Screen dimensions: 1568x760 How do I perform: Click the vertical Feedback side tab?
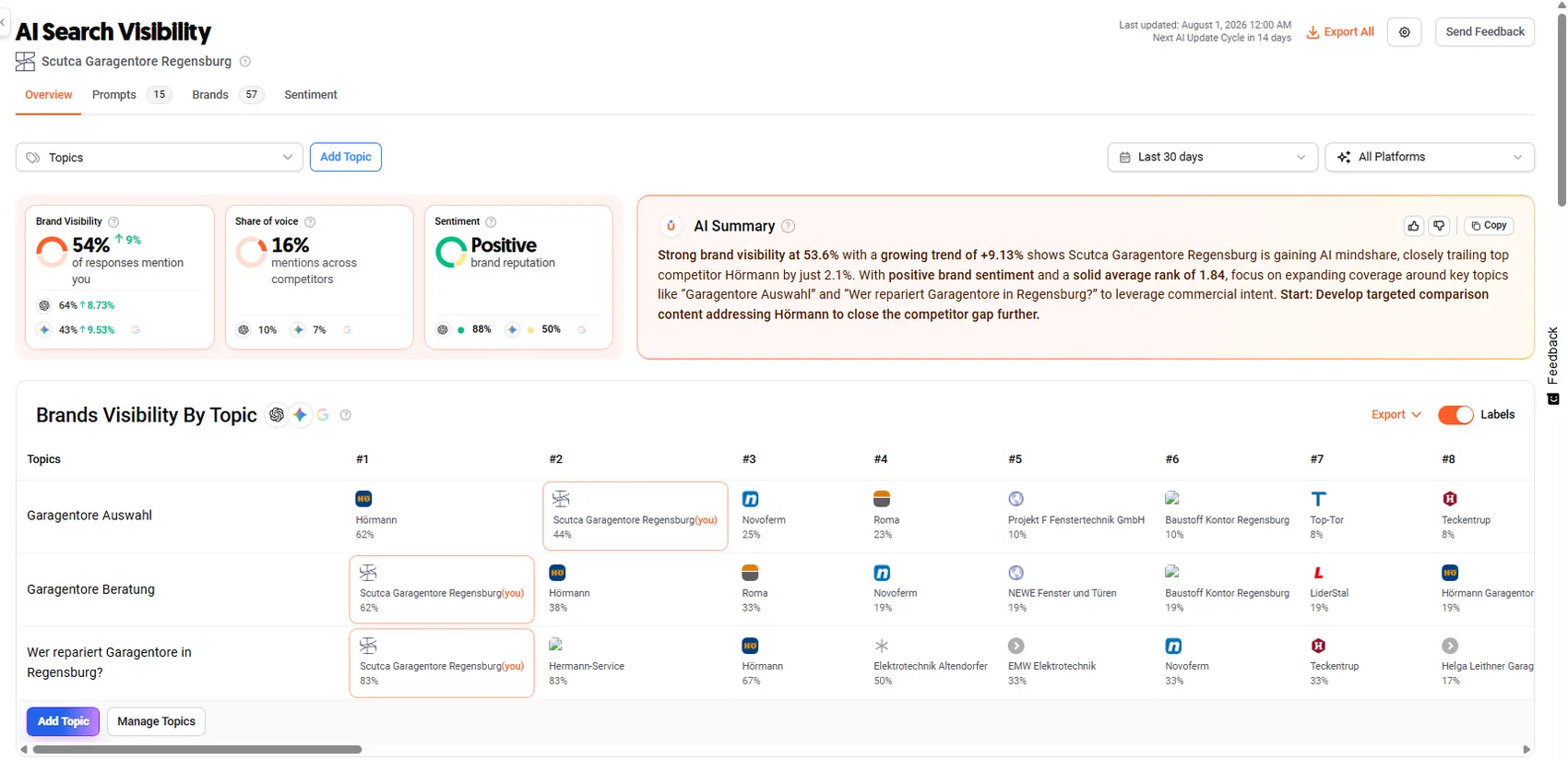[1552, 366]
